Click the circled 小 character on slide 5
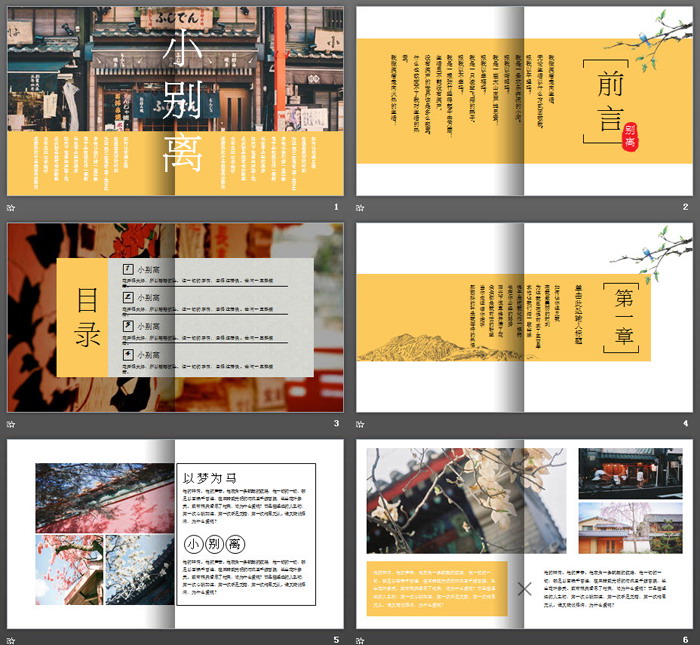Viewport: 700px width, 645px height. tap(192, 544)
